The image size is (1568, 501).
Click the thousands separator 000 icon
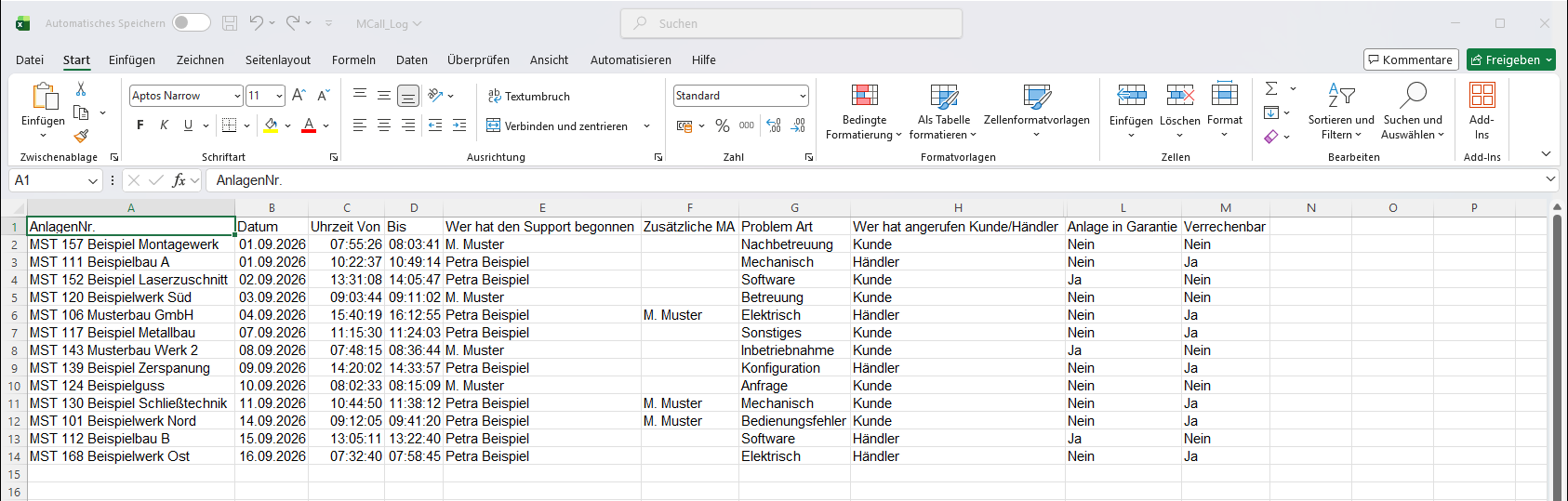click(x=747, y=125)
